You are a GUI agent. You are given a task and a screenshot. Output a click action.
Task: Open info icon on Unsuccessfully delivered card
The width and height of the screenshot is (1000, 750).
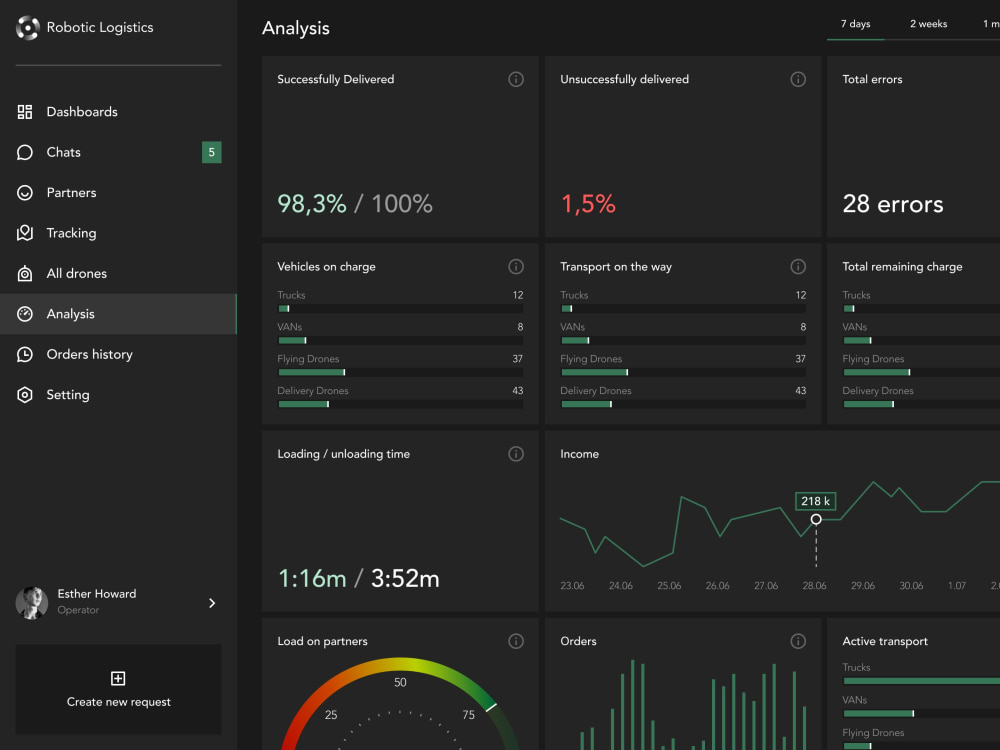798,79
